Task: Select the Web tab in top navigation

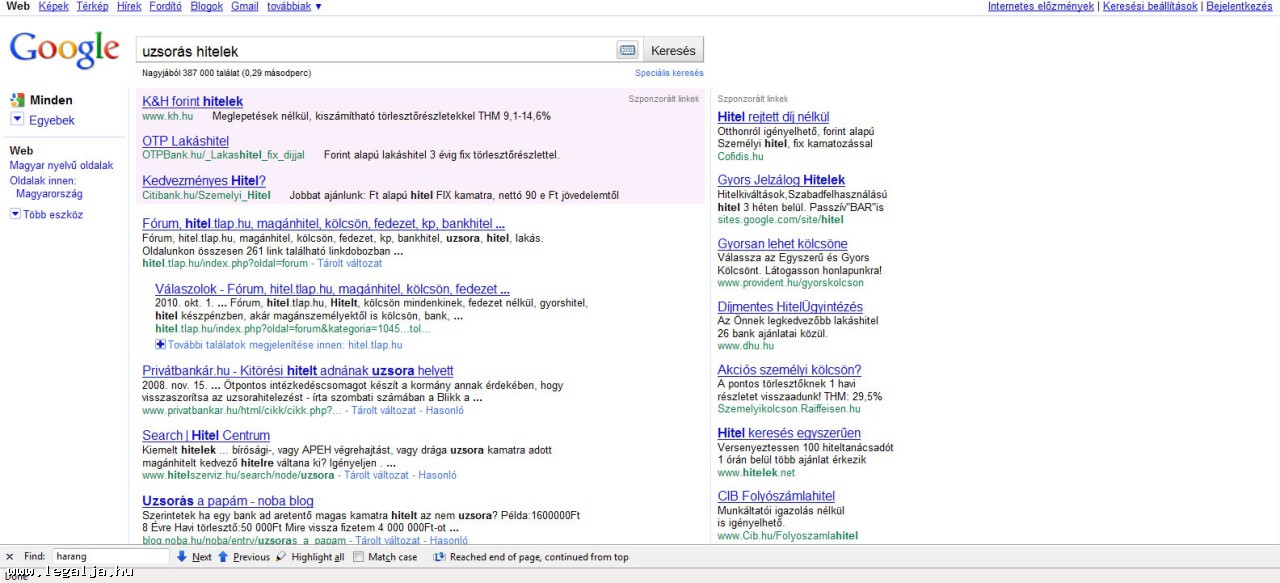Action: point(18,6)
